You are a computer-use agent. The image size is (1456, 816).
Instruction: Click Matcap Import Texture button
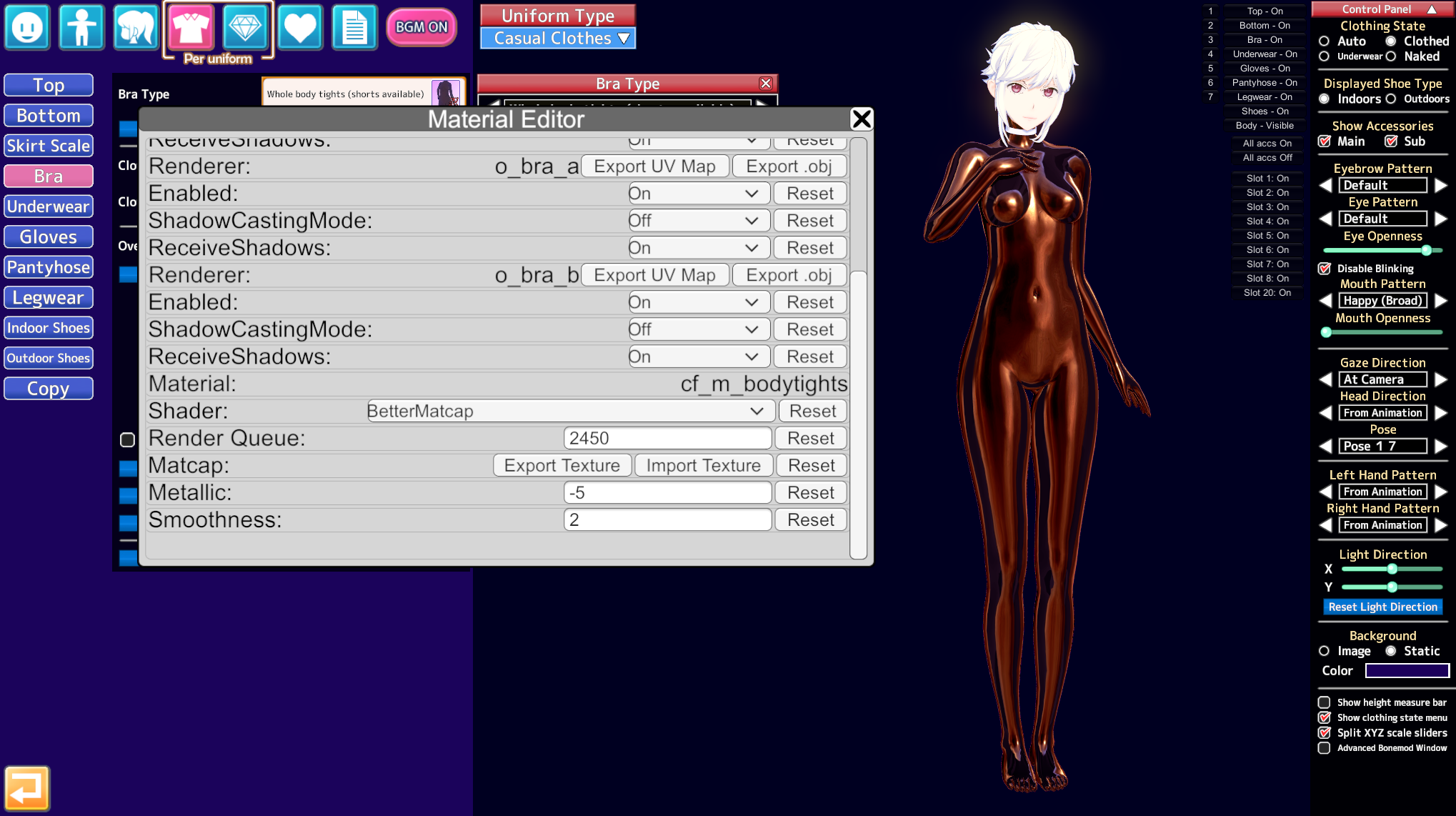704,465
